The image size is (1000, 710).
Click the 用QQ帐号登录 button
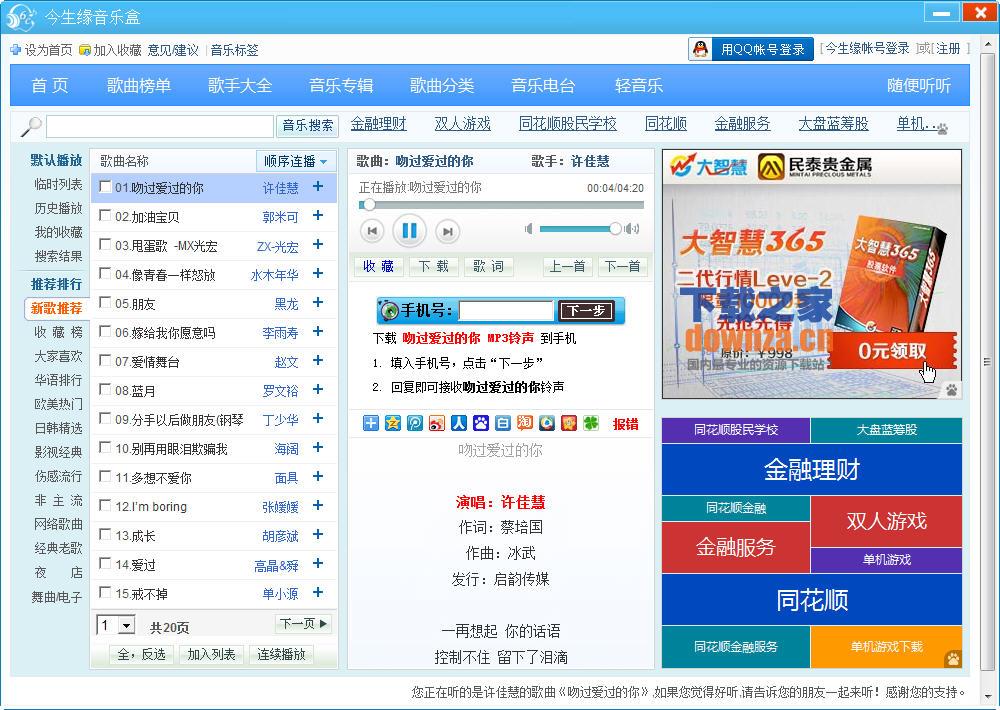point(751,49)
